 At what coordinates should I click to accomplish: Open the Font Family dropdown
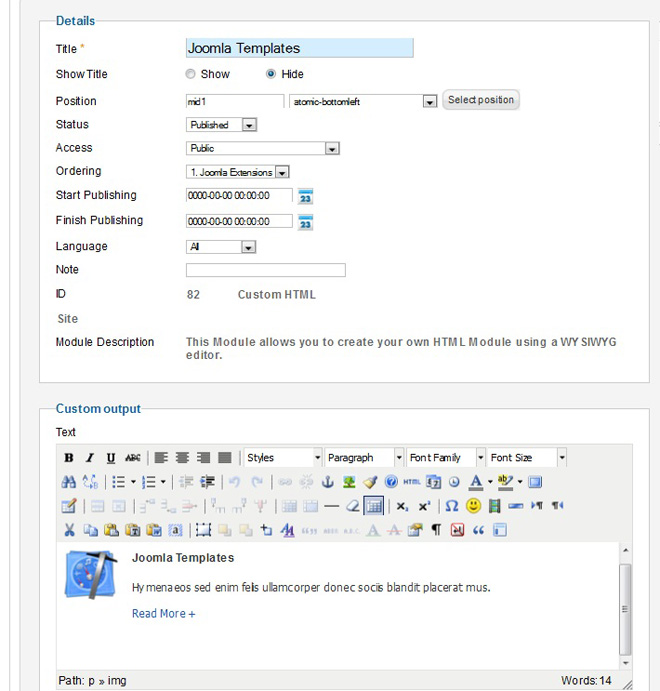pos(445,458)
